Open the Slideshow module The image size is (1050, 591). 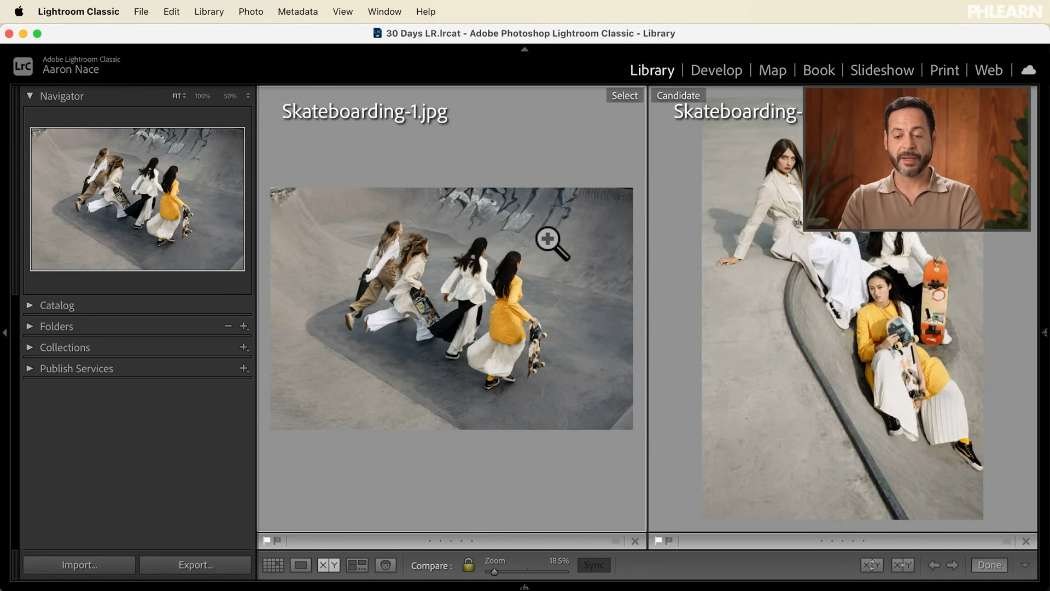(882, 70)
